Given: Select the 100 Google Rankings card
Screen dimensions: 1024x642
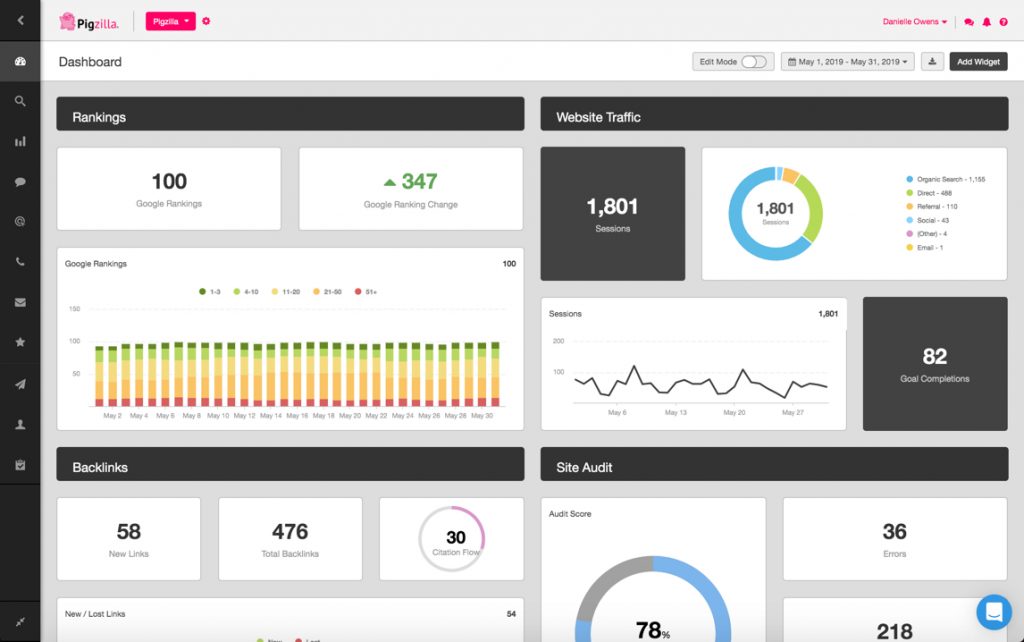Looking at the screenshot, I should click(169, 189).
